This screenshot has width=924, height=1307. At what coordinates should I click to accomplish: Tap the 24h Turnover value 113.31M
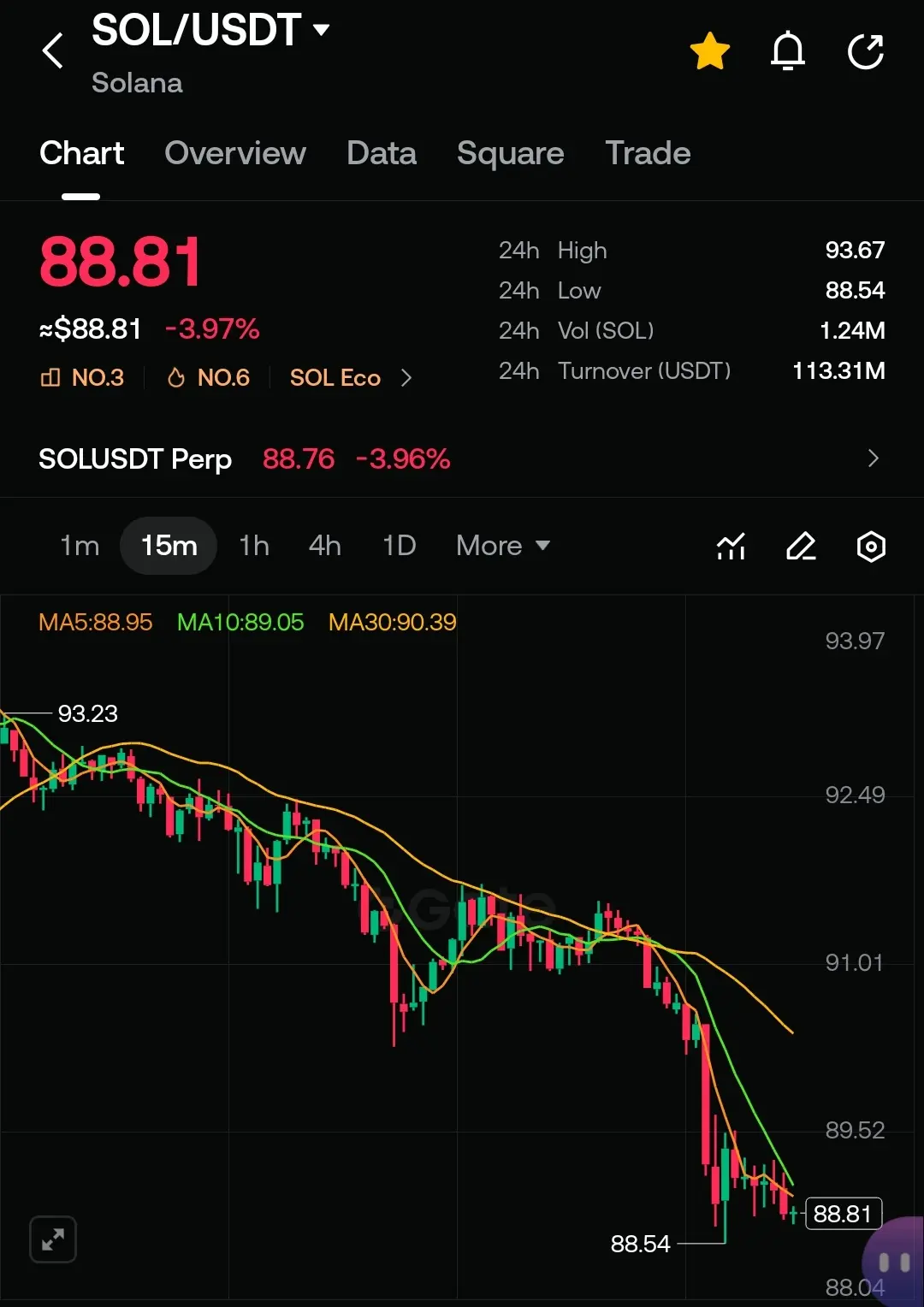pos(838,370)
